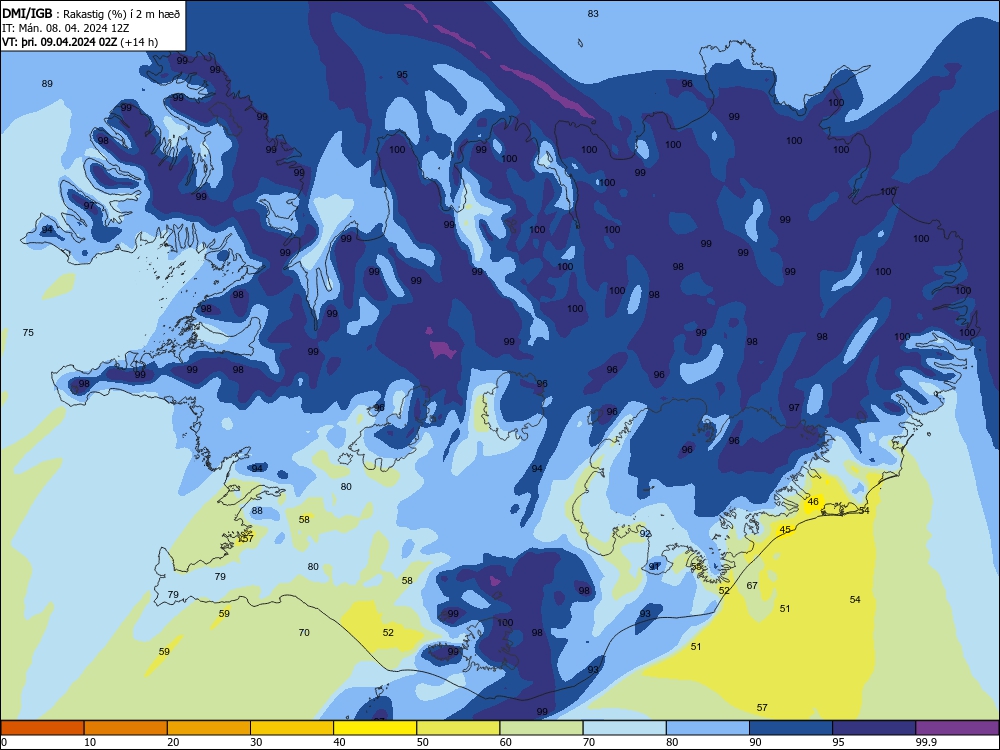Image resolution: width=1000 pixels, height=750 pixels.
Task: Click the dark orange 0–10 legend swatch
Action: pos(42,728)
